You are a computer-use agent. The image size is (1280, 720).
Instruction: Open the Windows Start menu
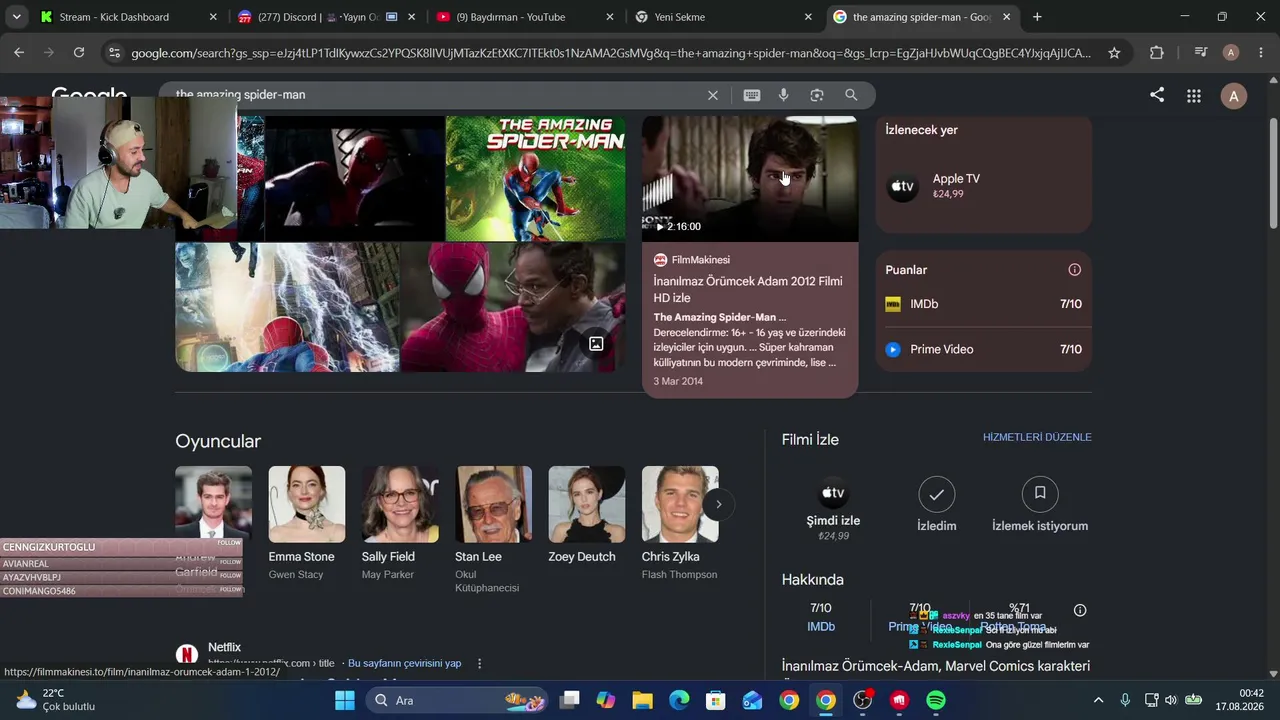[345, 700]
